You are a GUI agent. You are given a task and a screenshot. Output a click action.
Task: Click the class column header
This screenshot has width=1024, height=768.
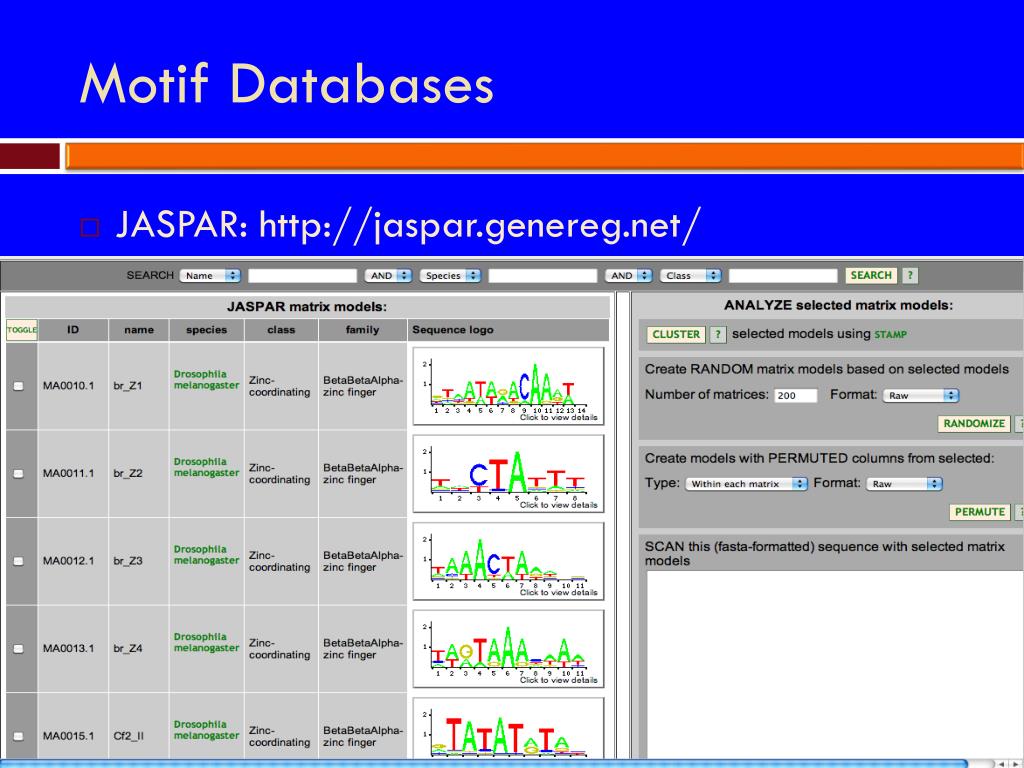281,330
